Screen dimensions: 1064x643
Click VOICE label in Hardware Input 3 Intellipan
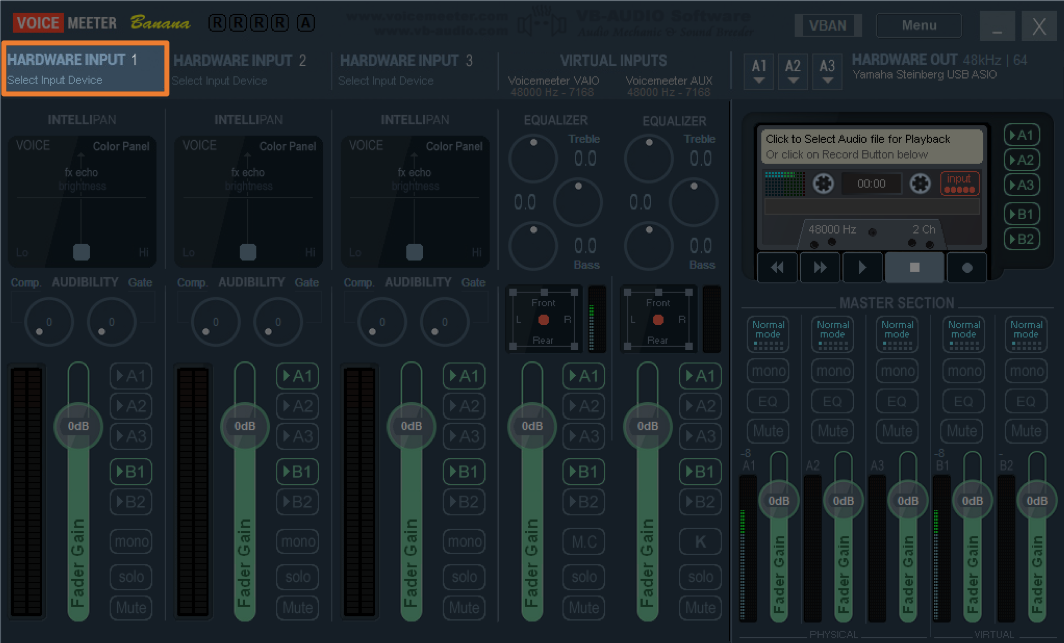coord(366,145)
